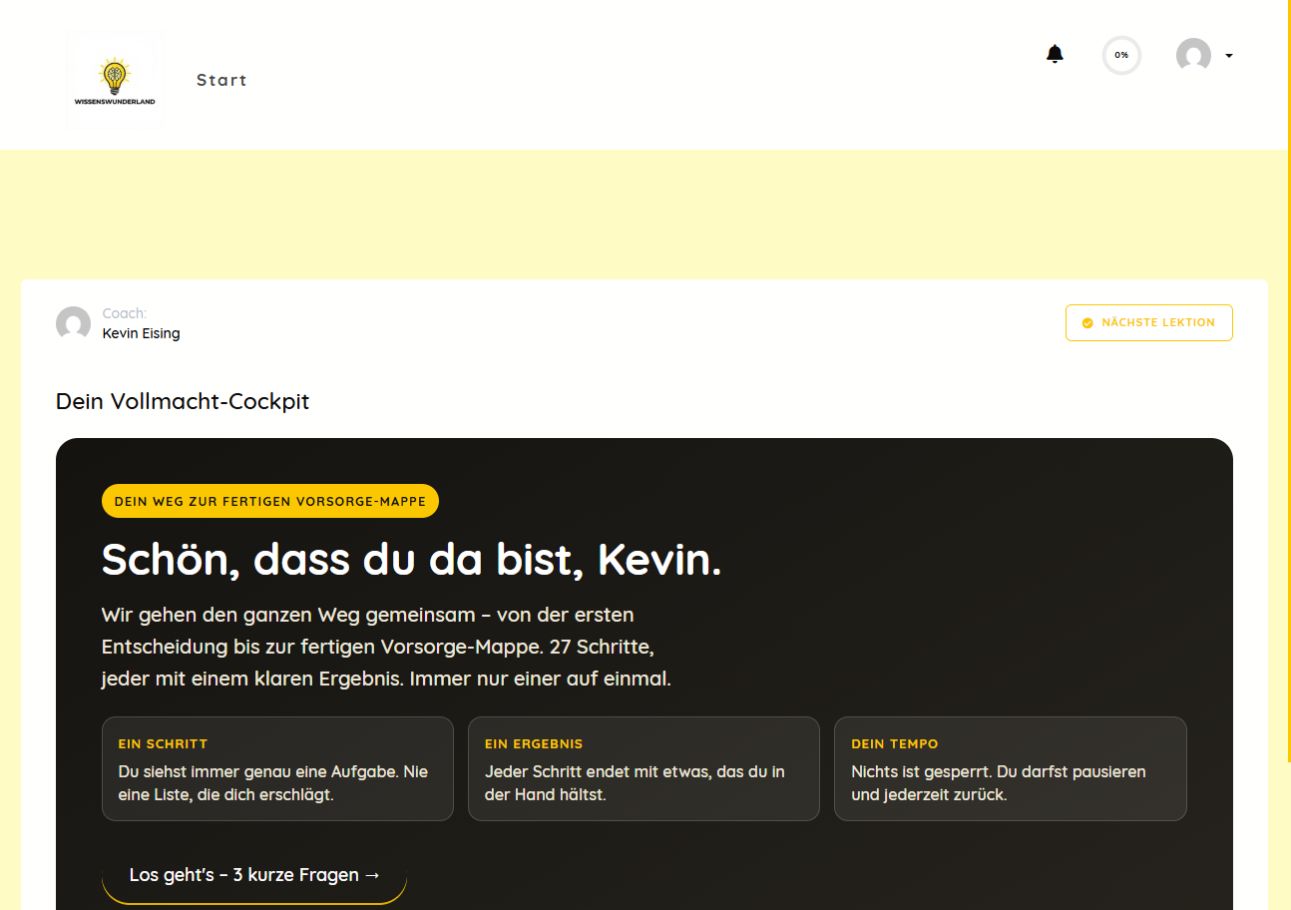This screenshot has width=1291, height=910.
Task: Click the Ein Schritt info card
Action: (x=278, y=769)
